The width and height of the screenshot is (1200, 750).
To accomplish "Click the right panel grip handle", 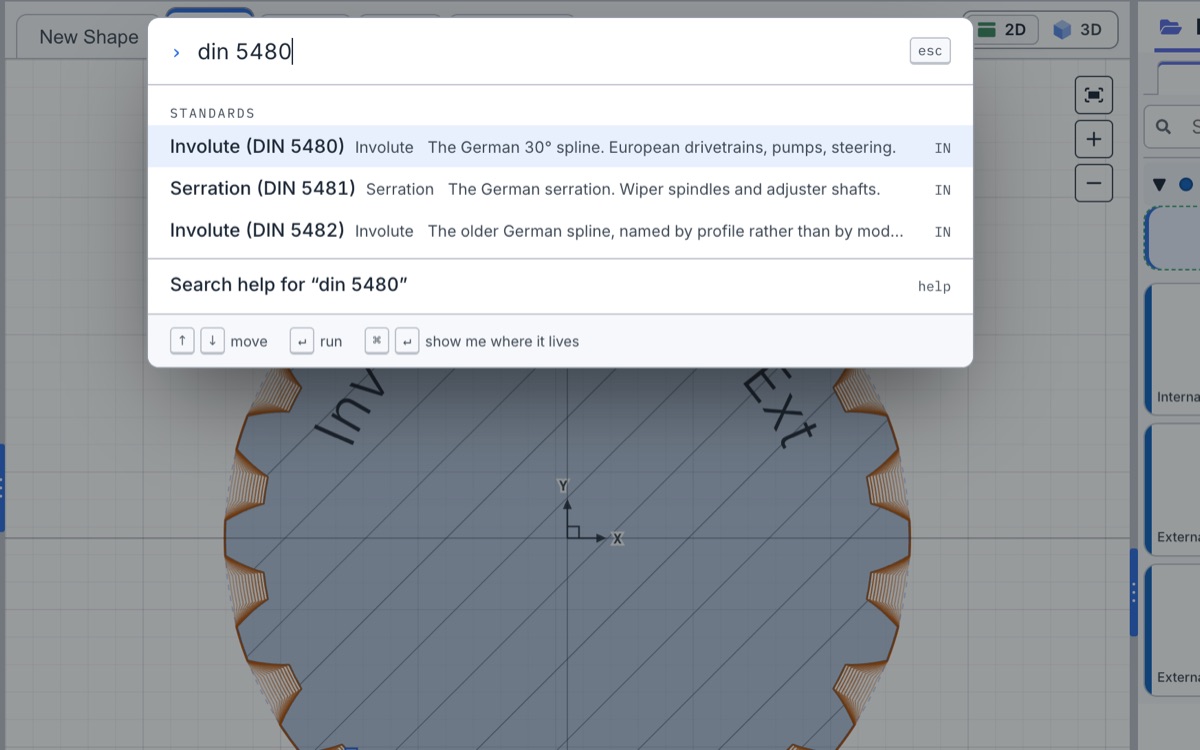I will click(1134, 592).
